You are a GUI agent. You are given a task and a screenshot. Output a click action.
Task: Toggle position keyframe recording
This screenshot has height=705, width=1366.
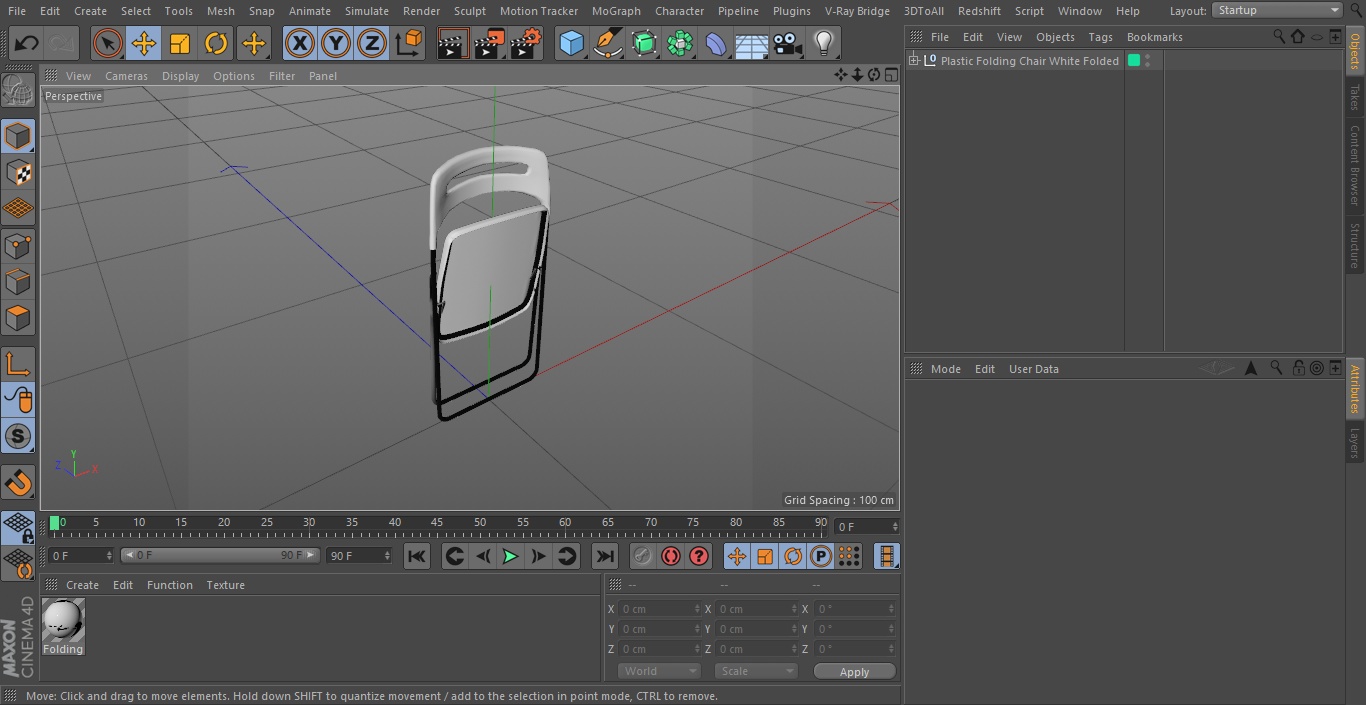click(737, 556)
